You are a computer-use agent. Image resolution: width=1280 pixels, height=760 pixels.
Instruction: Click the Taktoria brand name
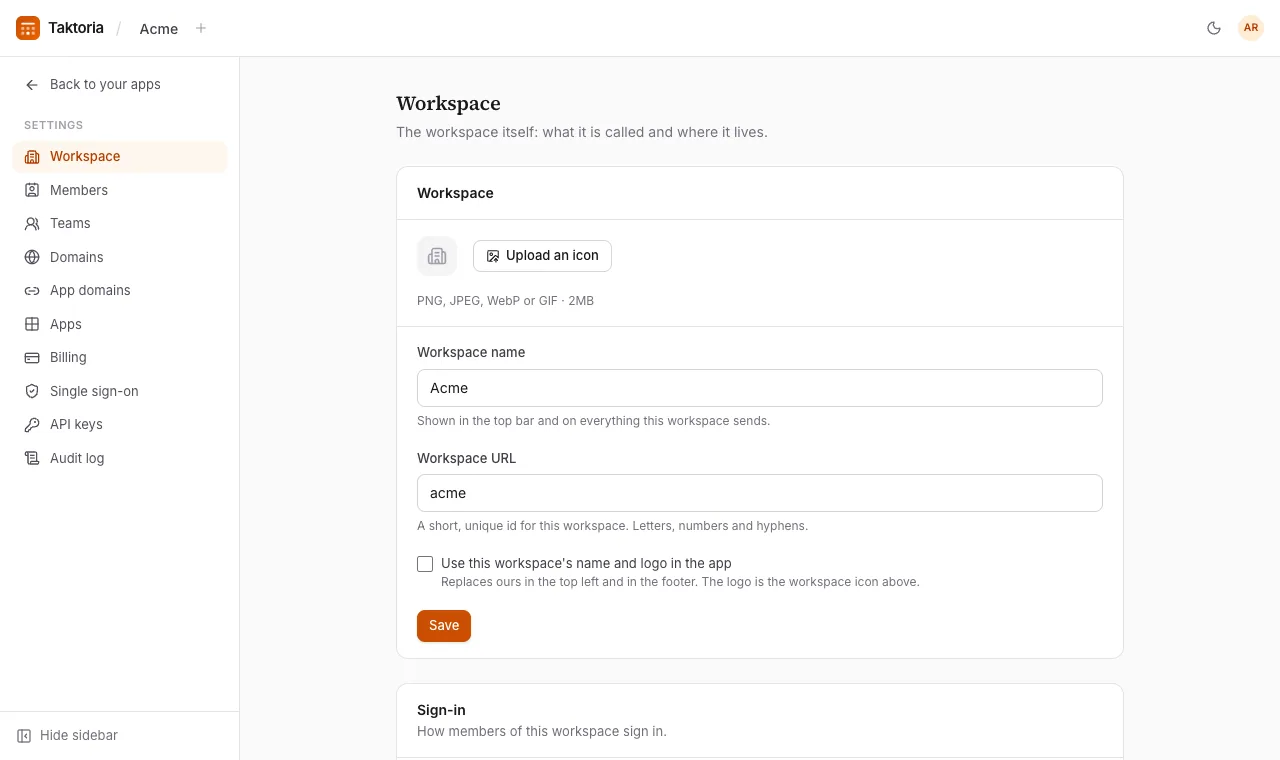tap(76, 28)
